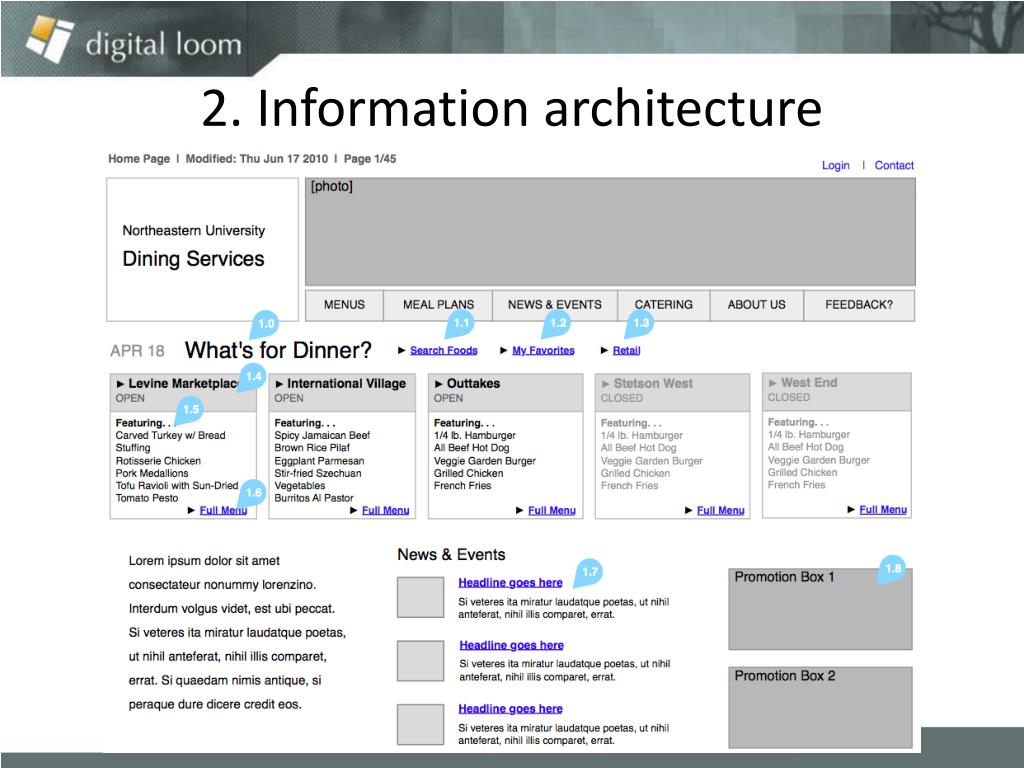This screenshot has width=1024, height=768.
Task: Click the digital loom logo icon
Action: click(50, 38)
